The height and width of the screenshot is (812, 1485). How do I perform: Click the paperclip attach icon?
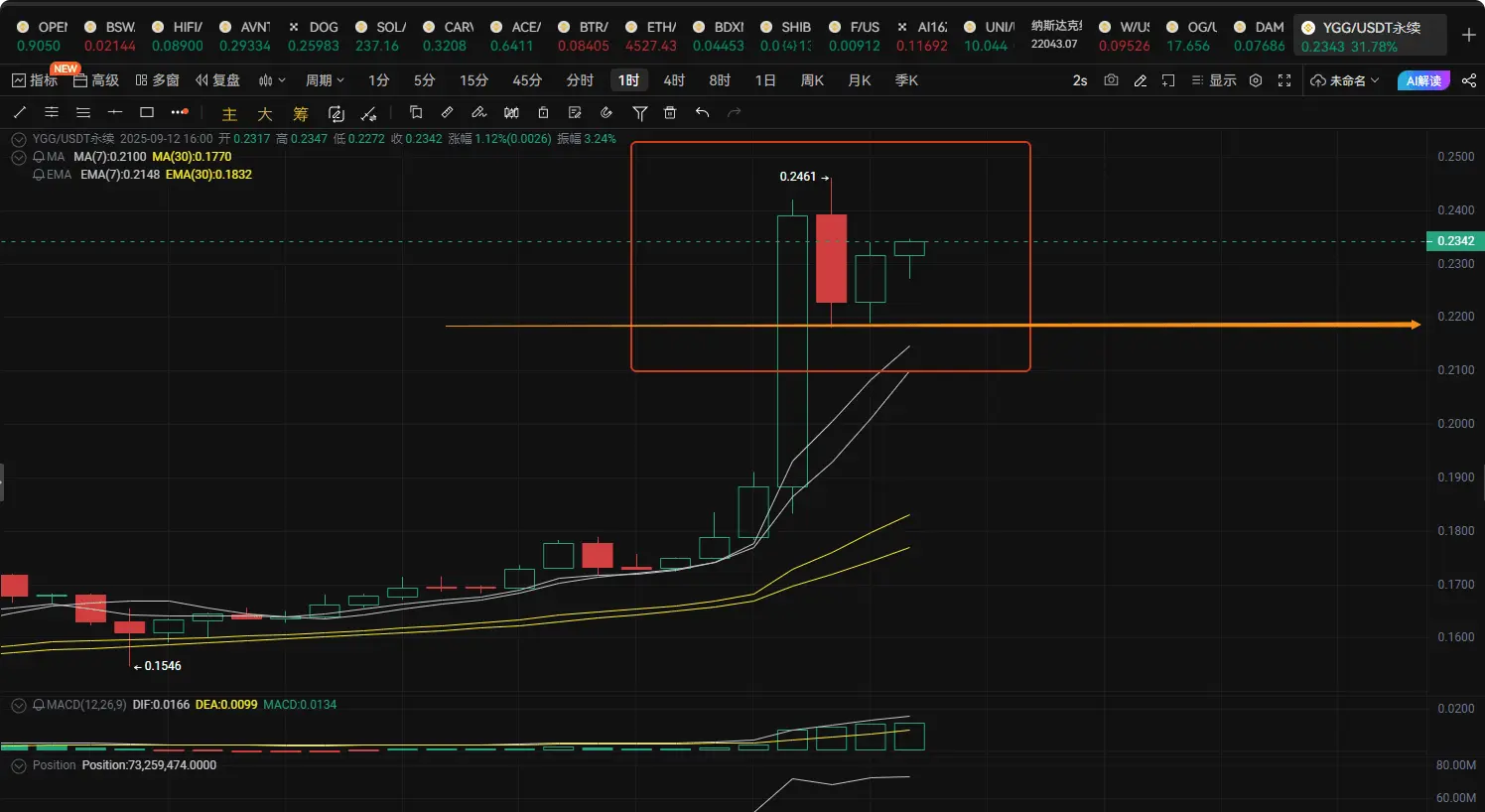coord(607,113)
